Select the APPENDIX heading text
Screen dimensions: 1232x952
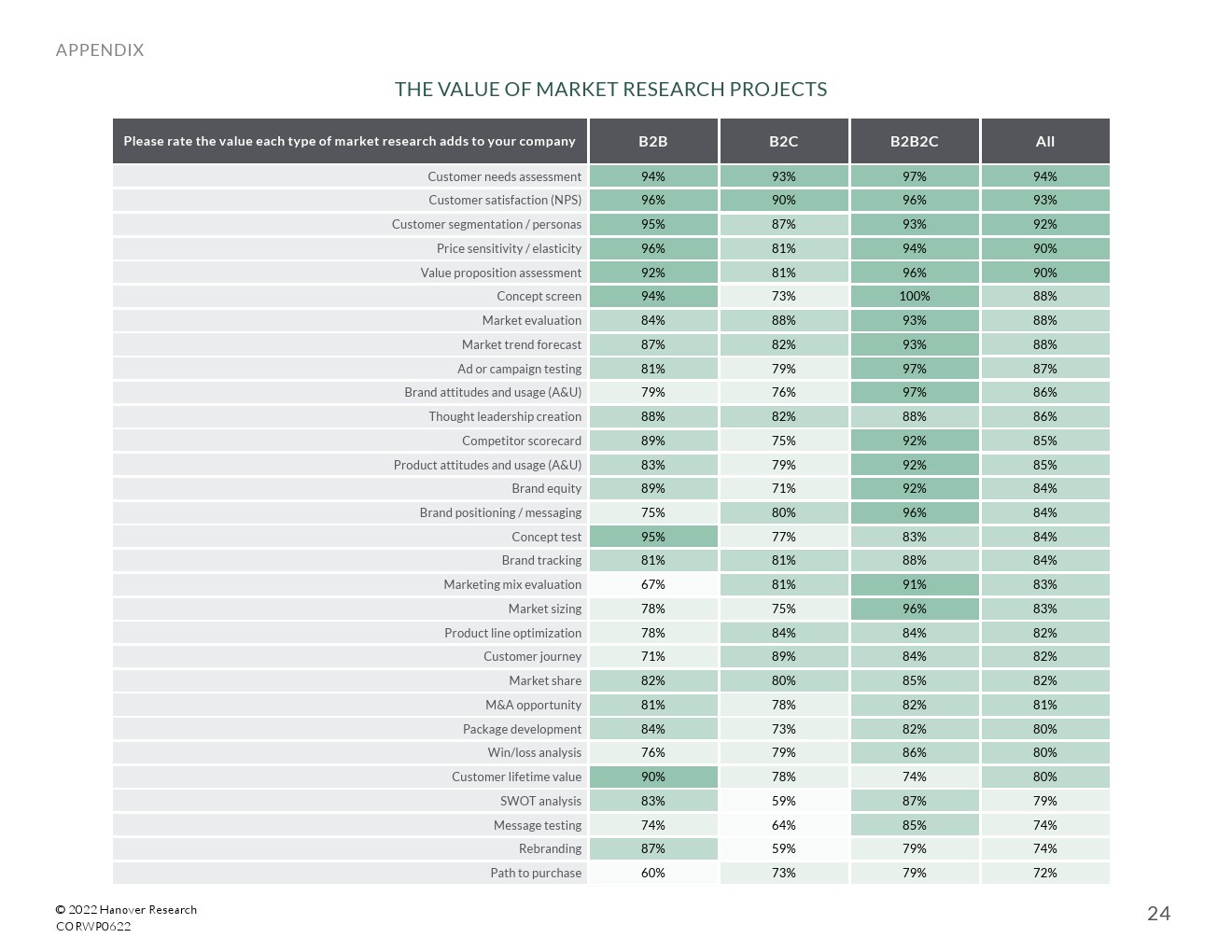pyautogui.click(x=100, y=50)
